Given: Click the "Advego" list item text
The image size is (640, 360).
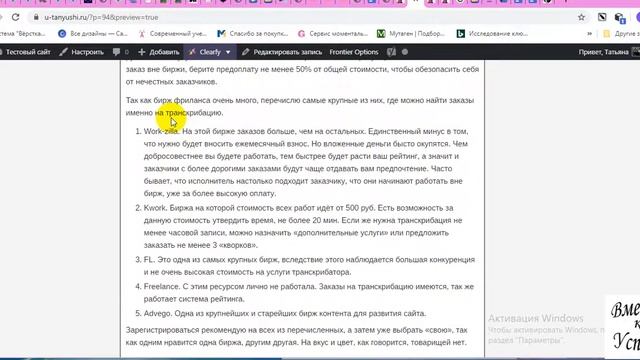Looking at the screenshot, I should (157, 313).
